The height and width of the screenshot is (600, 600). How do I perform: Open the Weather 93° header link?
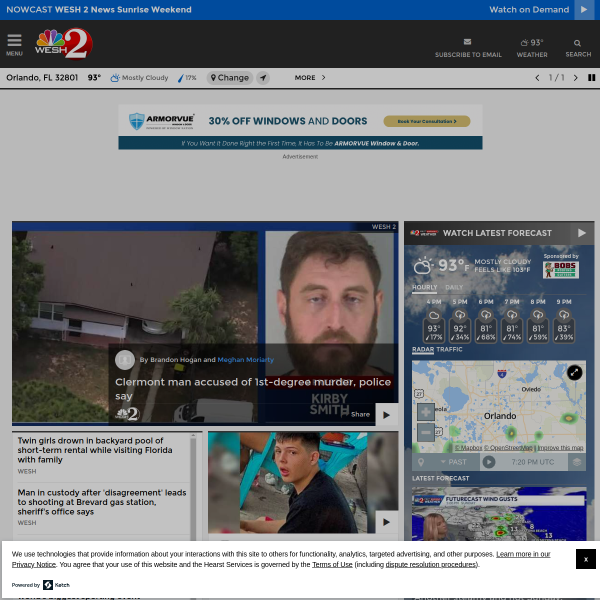click(532, 48)
